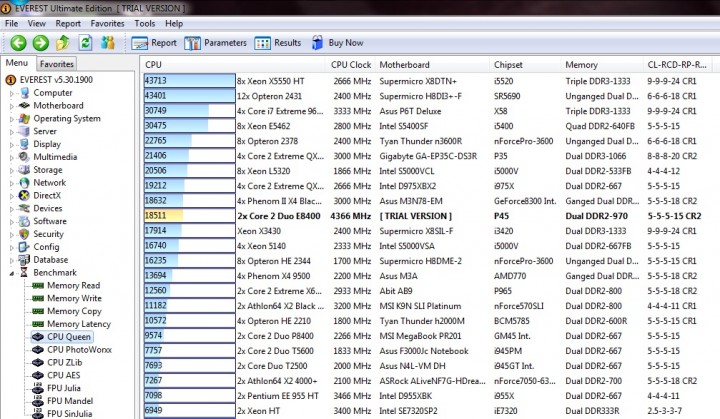Select Network icon in tree

24,183
